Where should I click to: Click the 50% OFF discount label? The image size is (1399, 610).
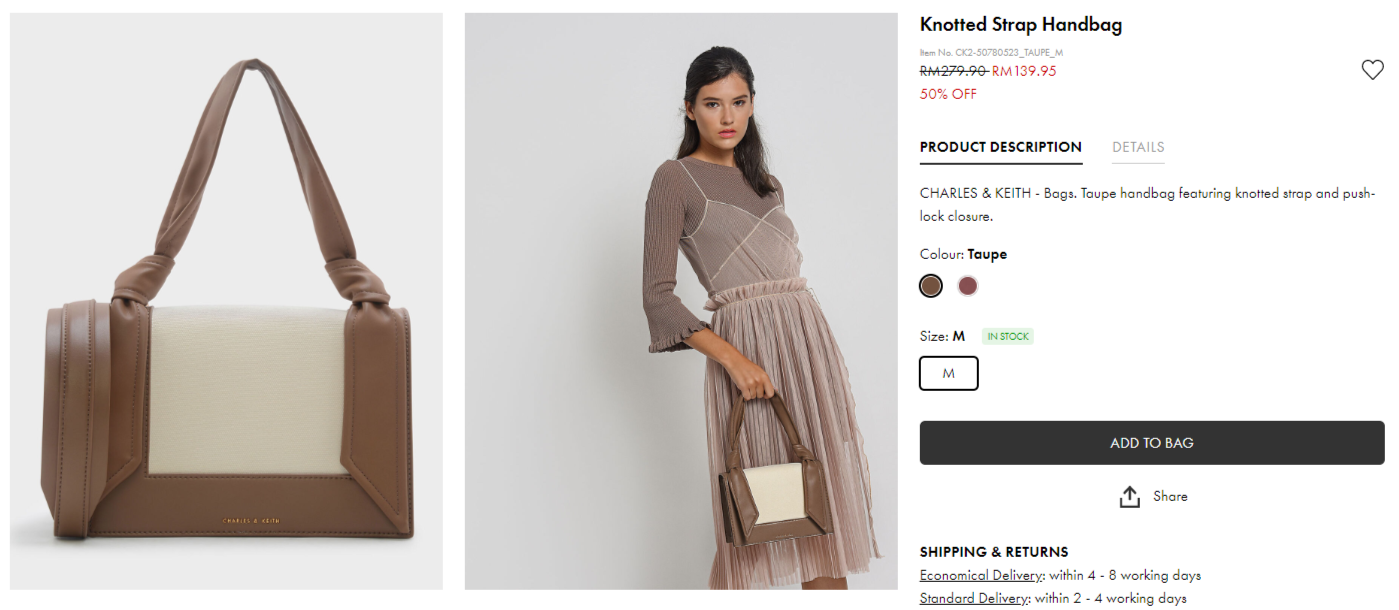click(948, 94)
